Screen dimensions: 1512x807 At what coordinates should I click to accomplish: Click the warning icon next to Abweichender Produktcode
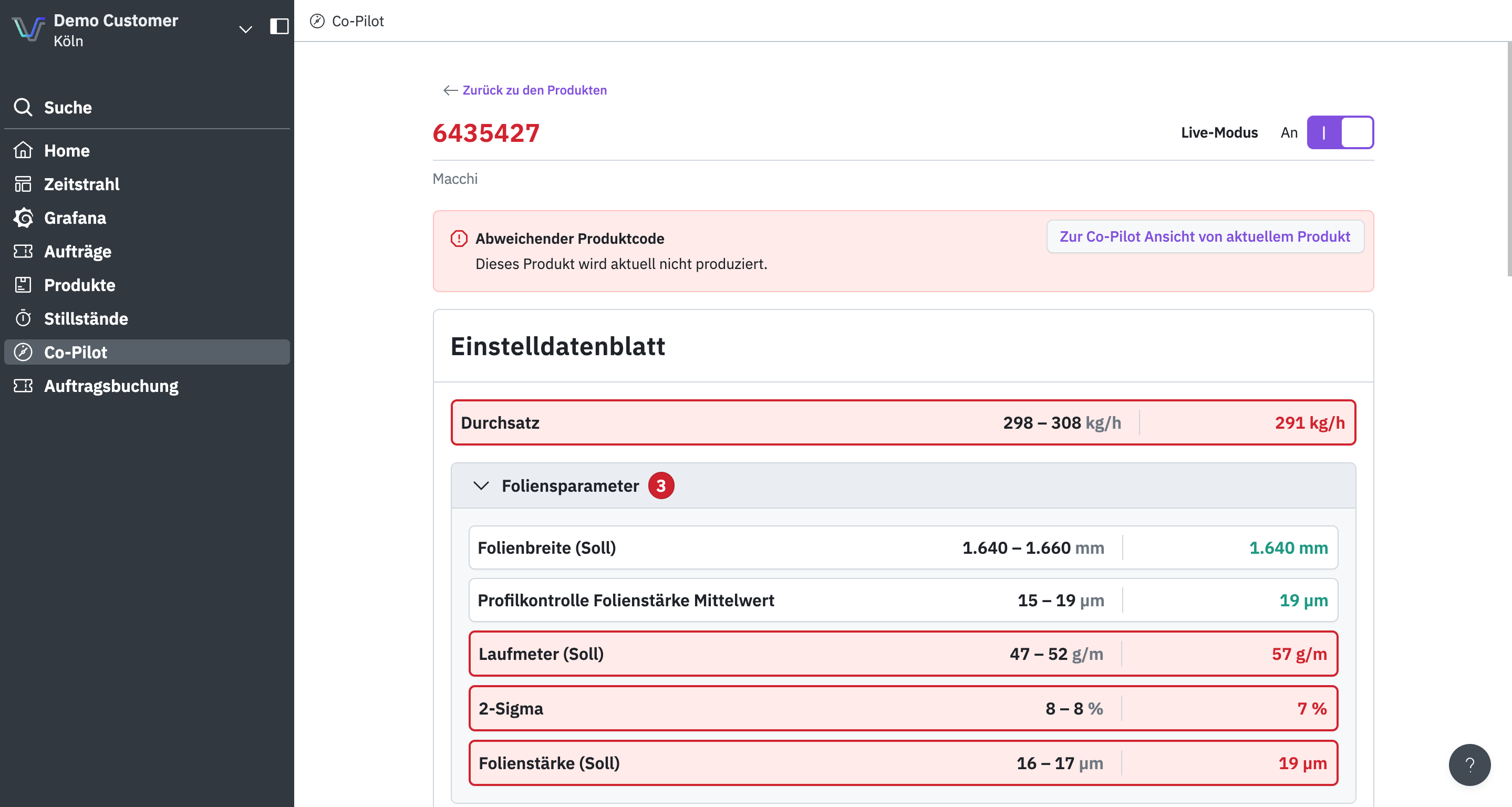[x=459, y=239]
